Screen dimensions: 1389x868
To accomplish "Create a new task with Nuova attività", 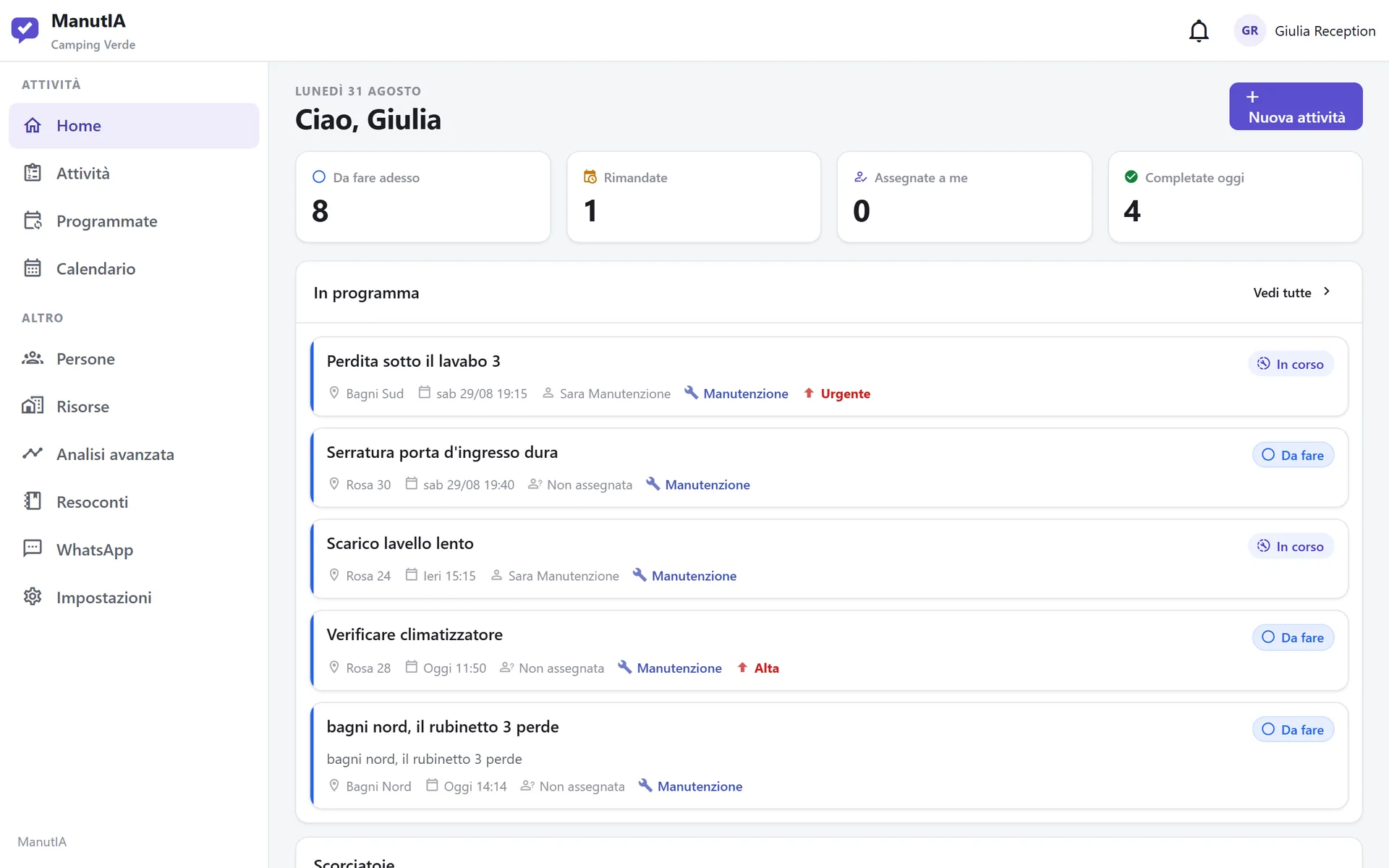I will 1296,106.
